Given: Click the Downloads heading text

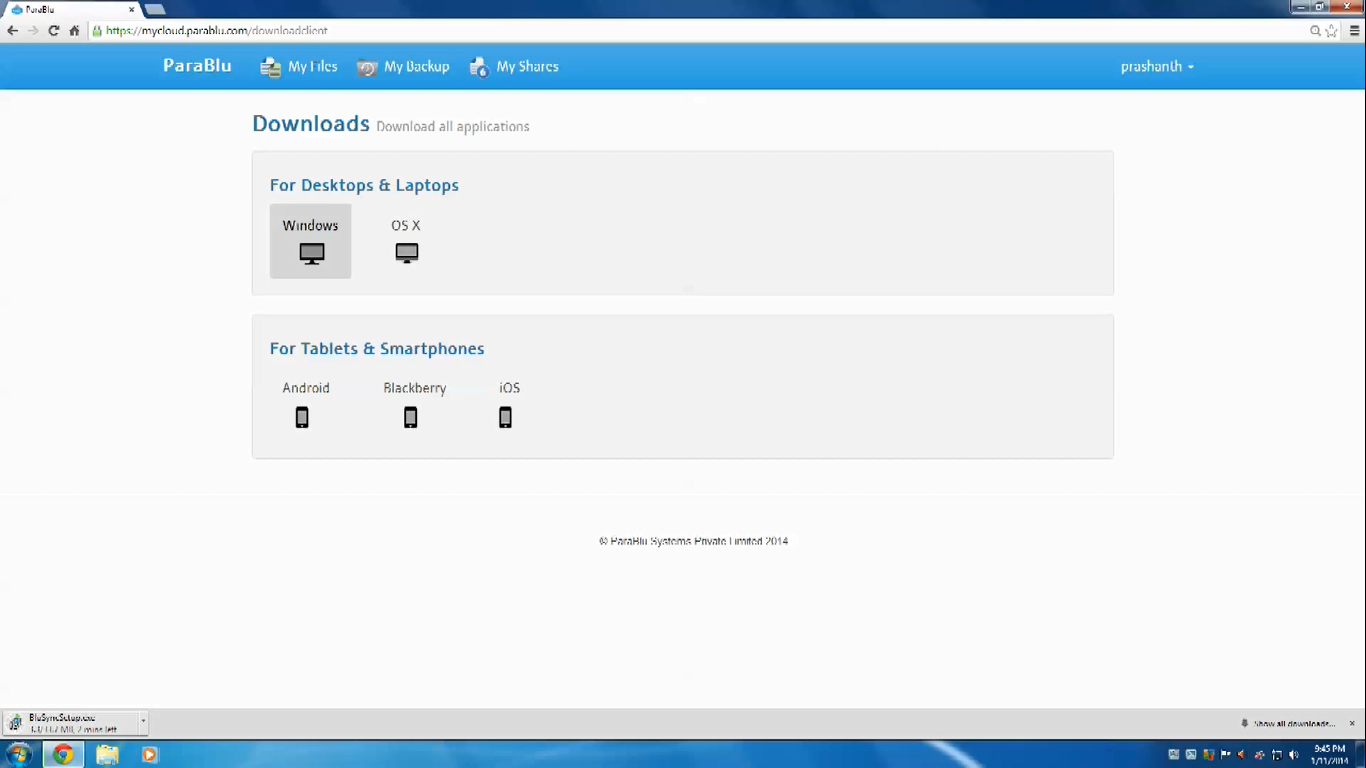Looking at the screenshot, I should point(311,124).
